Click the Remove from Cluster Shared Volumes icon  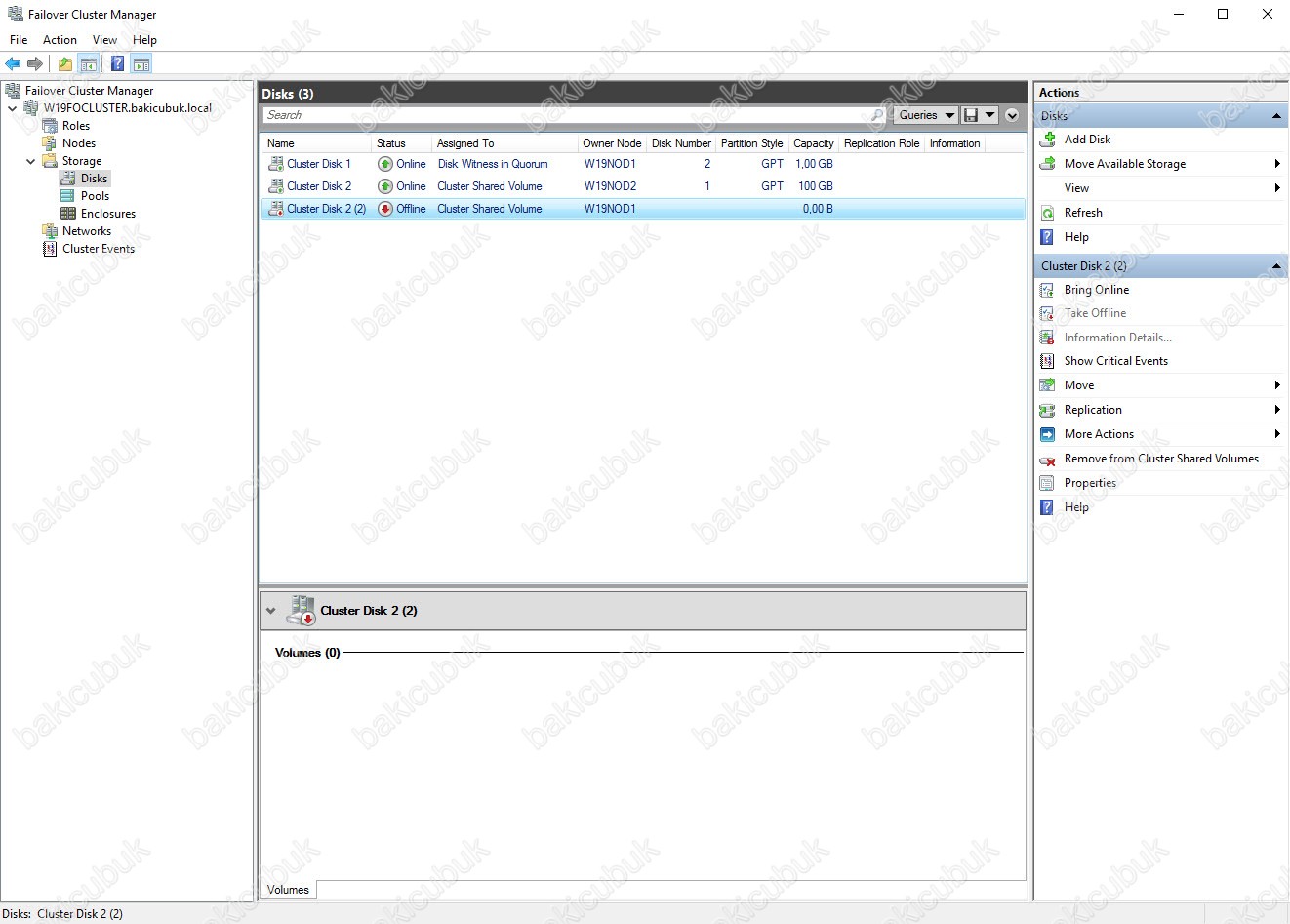[x=1048, y=460]
